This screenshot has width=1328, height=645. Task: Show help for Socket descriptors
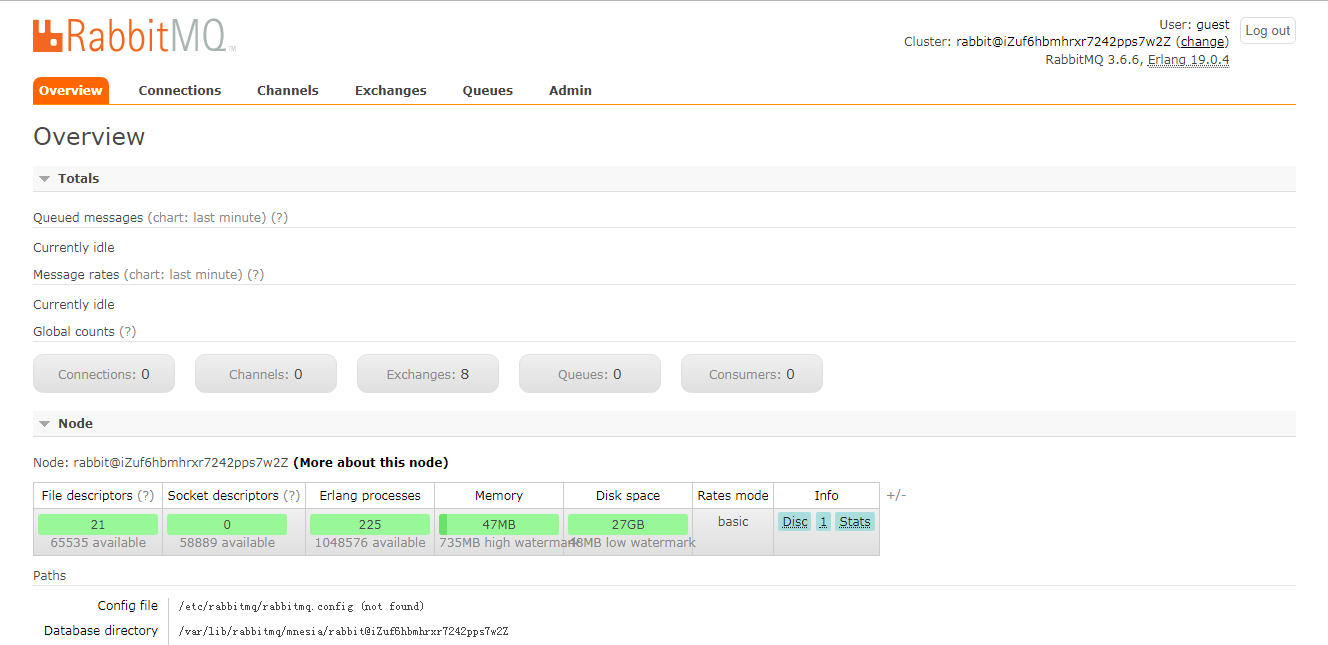click(x=292, y=495)
